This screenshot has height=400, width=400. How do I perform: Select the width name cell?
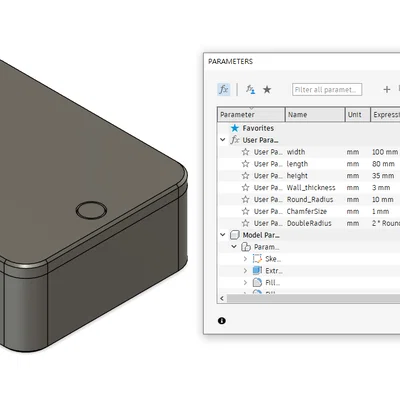tap(296, 152)
